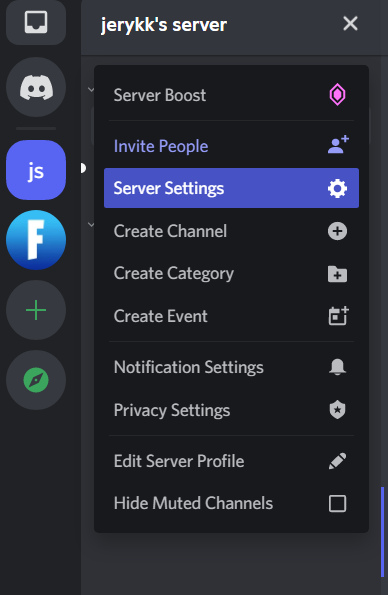Open Privacy Settings
The height and width of the screenshot is (595, 388).
[231, 410]
